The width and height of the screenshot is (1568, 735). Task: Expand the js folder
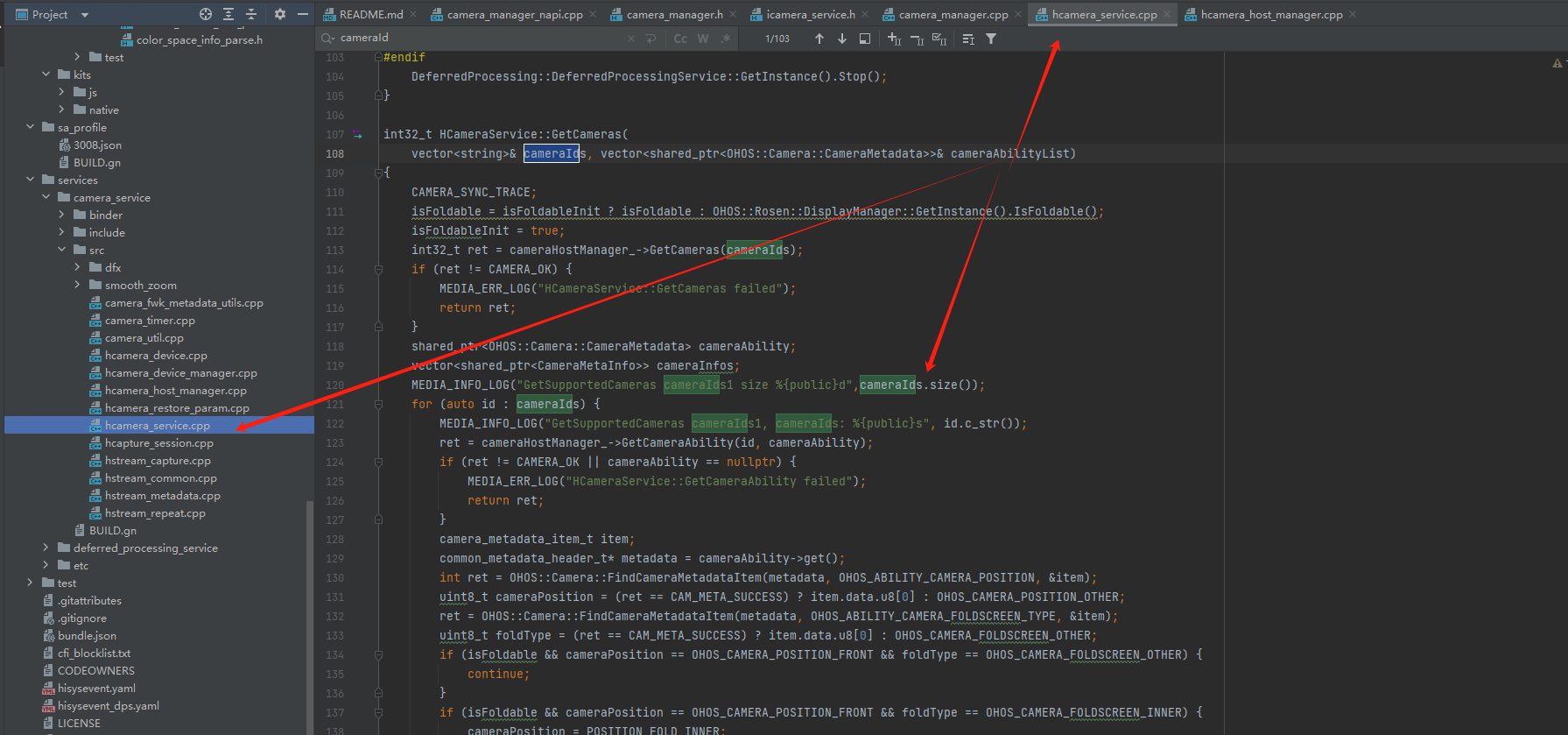coord(61,92)
